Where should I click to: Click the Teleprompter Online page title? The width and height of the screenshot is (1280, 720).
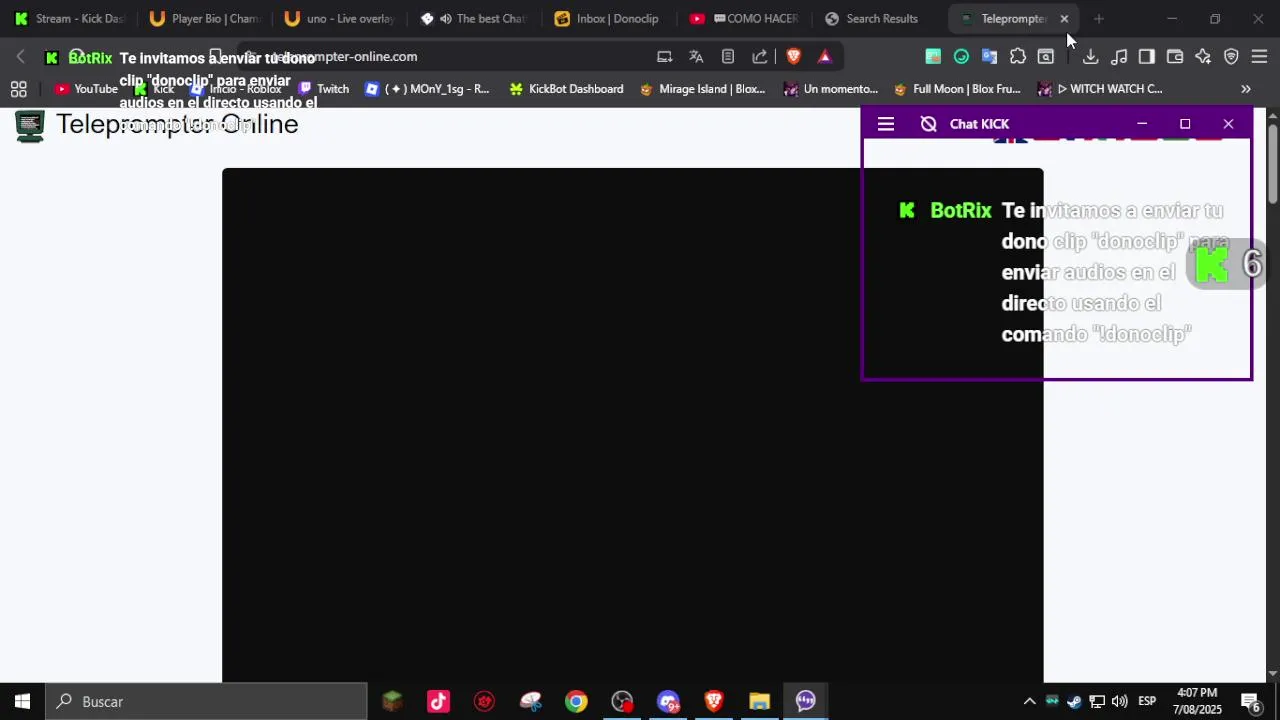[x=177, y=124]
